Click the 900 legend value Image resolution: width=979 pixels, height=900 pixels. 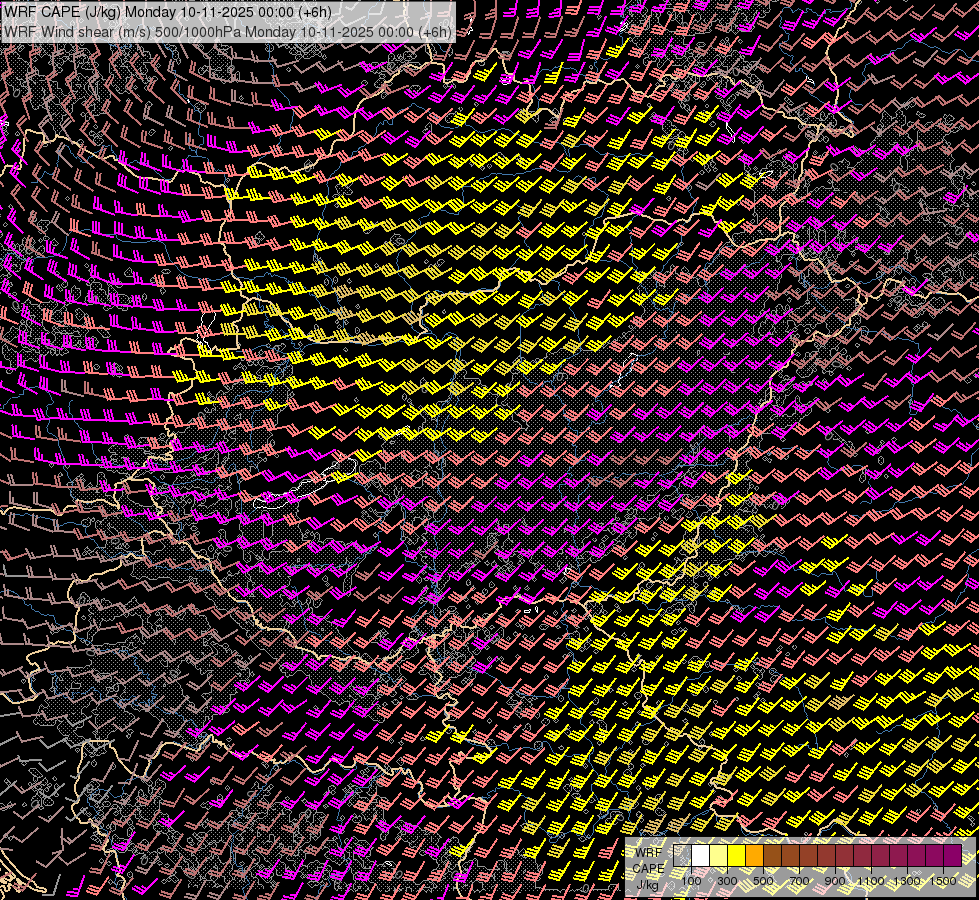[835, 881]
